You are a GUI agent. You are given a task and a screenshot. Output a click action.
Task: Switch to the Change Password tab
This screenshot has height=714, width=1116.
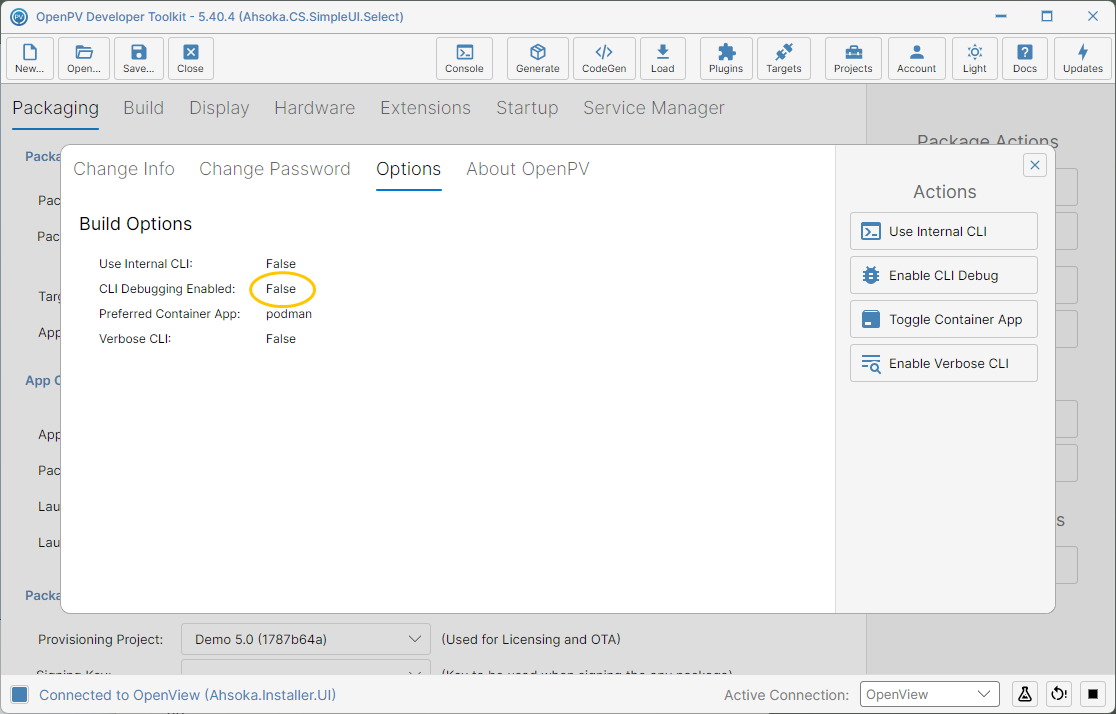[275, 169]
